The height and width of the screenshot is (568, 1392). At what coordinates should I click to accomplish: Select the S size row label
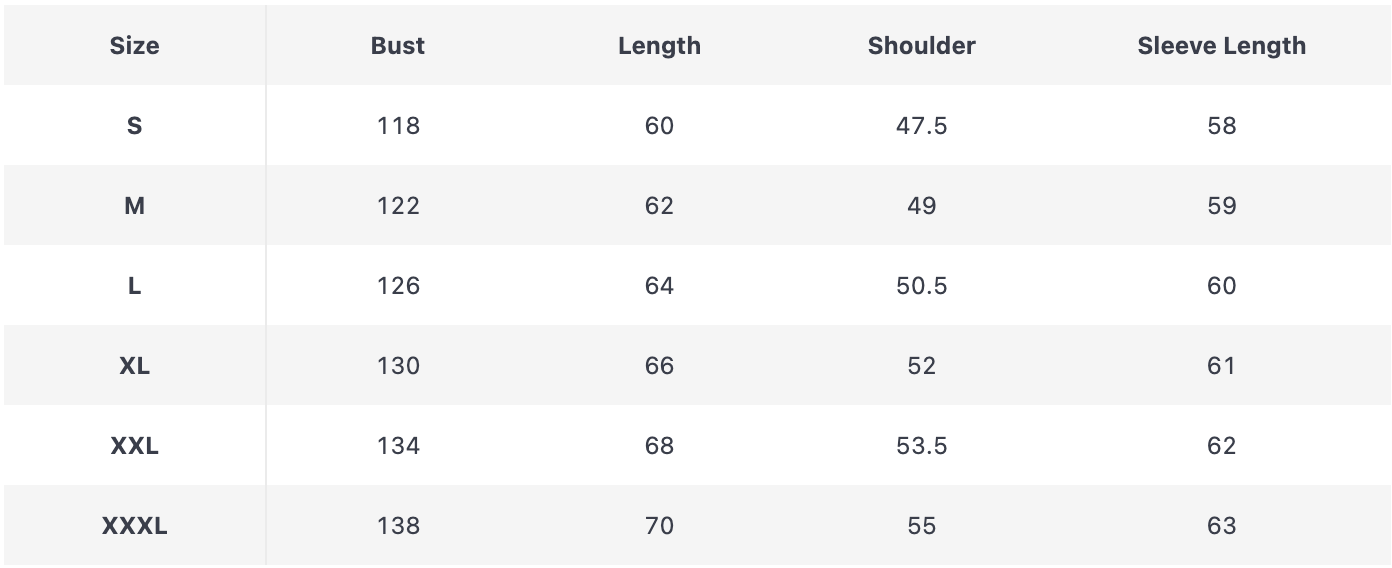(x=134, y=126)
